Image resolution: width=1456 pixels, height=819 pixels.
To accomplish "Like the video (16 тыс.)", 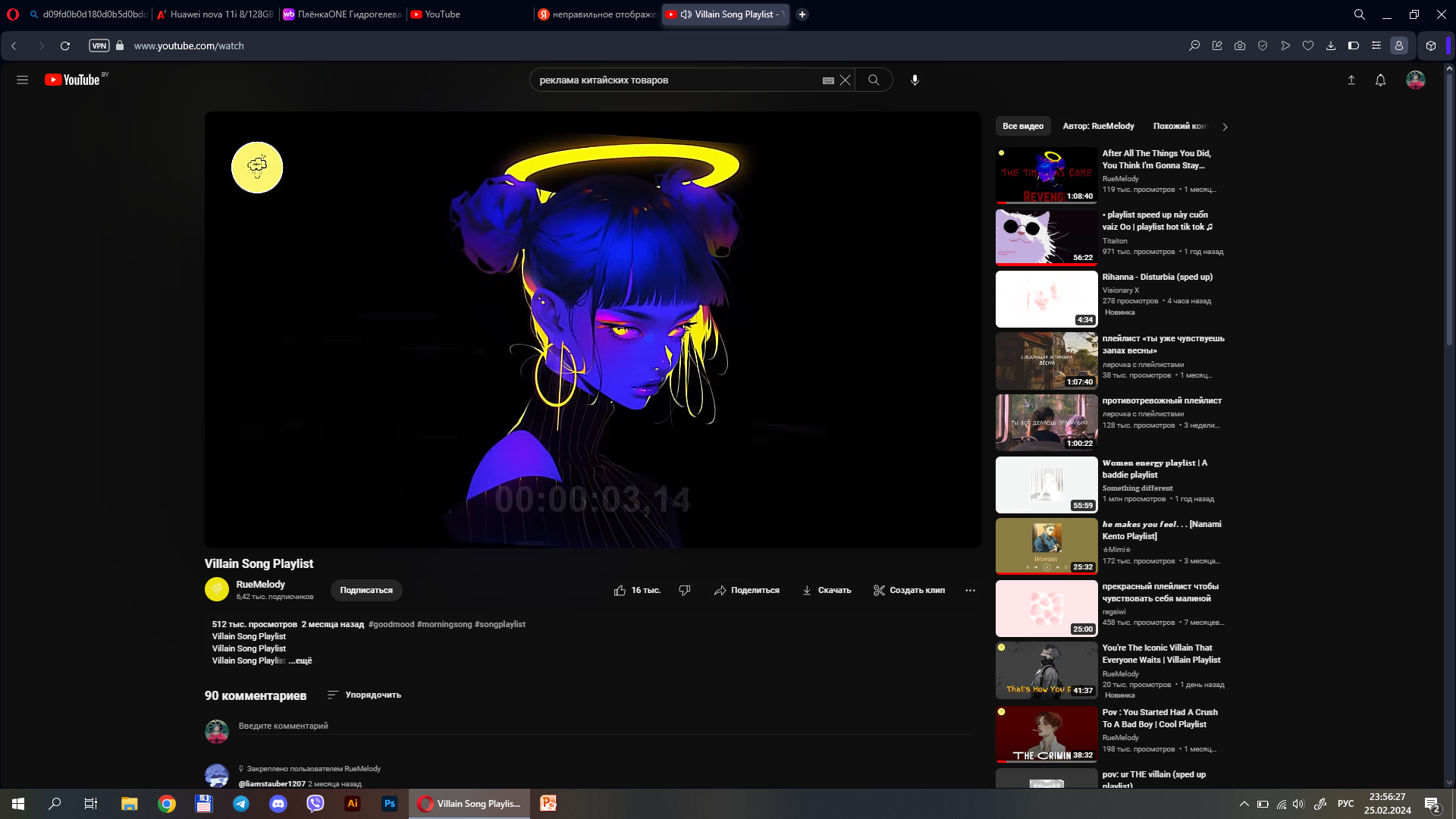I will [x=637, y=590].
